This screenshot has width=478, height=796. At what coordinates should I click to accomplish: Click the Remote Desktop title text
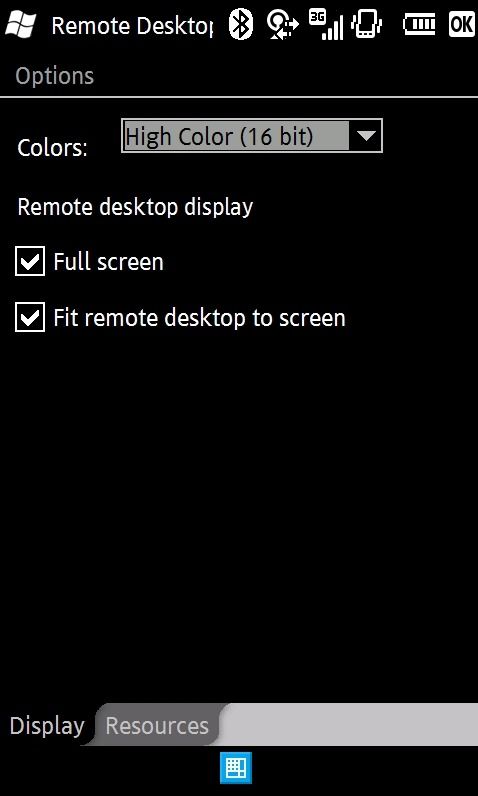(132, 25)
